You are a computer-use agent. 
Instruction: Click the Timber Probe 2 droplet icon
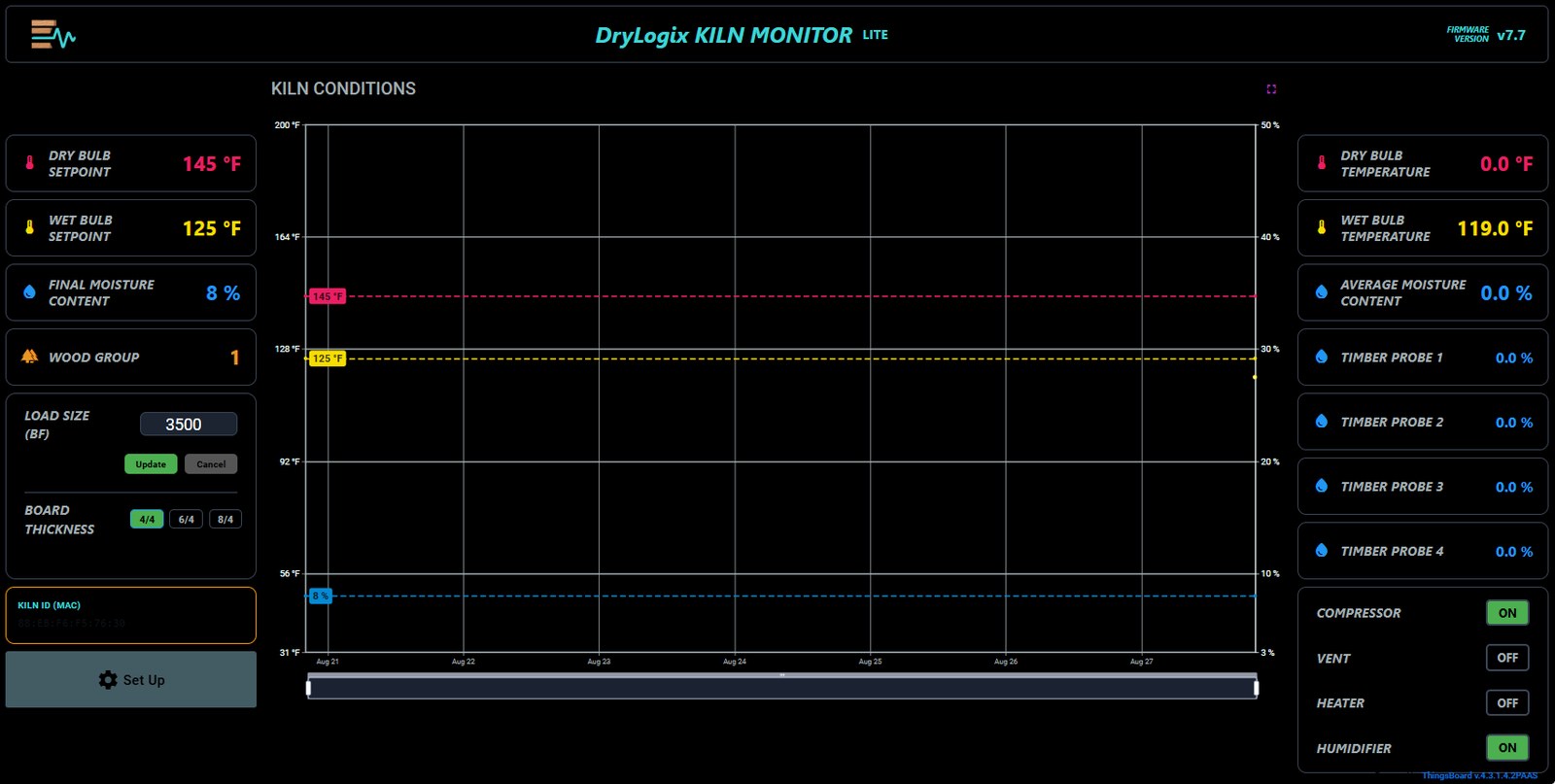pyautogui.click(x=1321, y=421)
